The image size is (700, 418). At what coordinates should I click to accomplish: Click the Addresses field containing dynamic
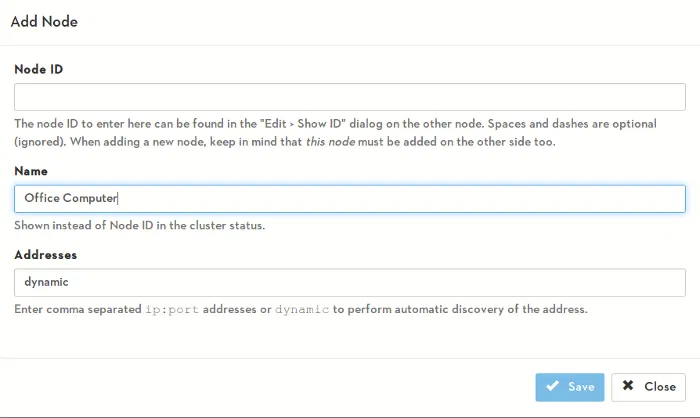pyautogui.click(x=349, y=282)
